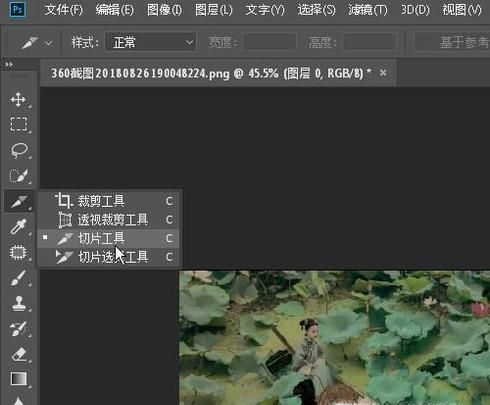Select the Quick Selection tool
Screen dimensions: 490x405
click(18, 176)
